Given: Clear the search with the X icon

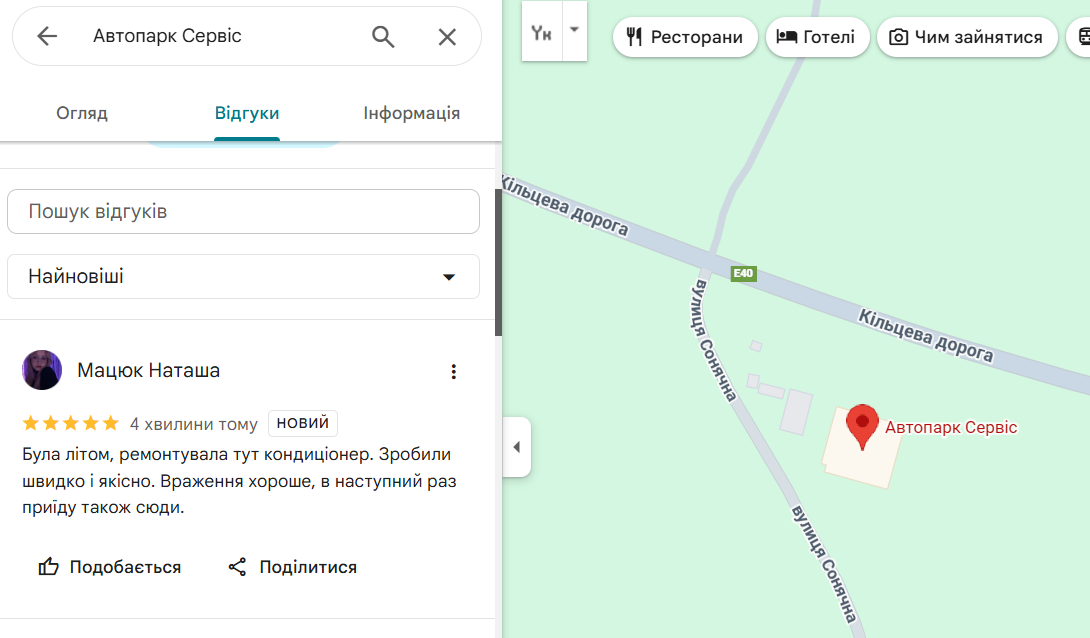Looking at the screenshot, I should click(x=447, y=37).
